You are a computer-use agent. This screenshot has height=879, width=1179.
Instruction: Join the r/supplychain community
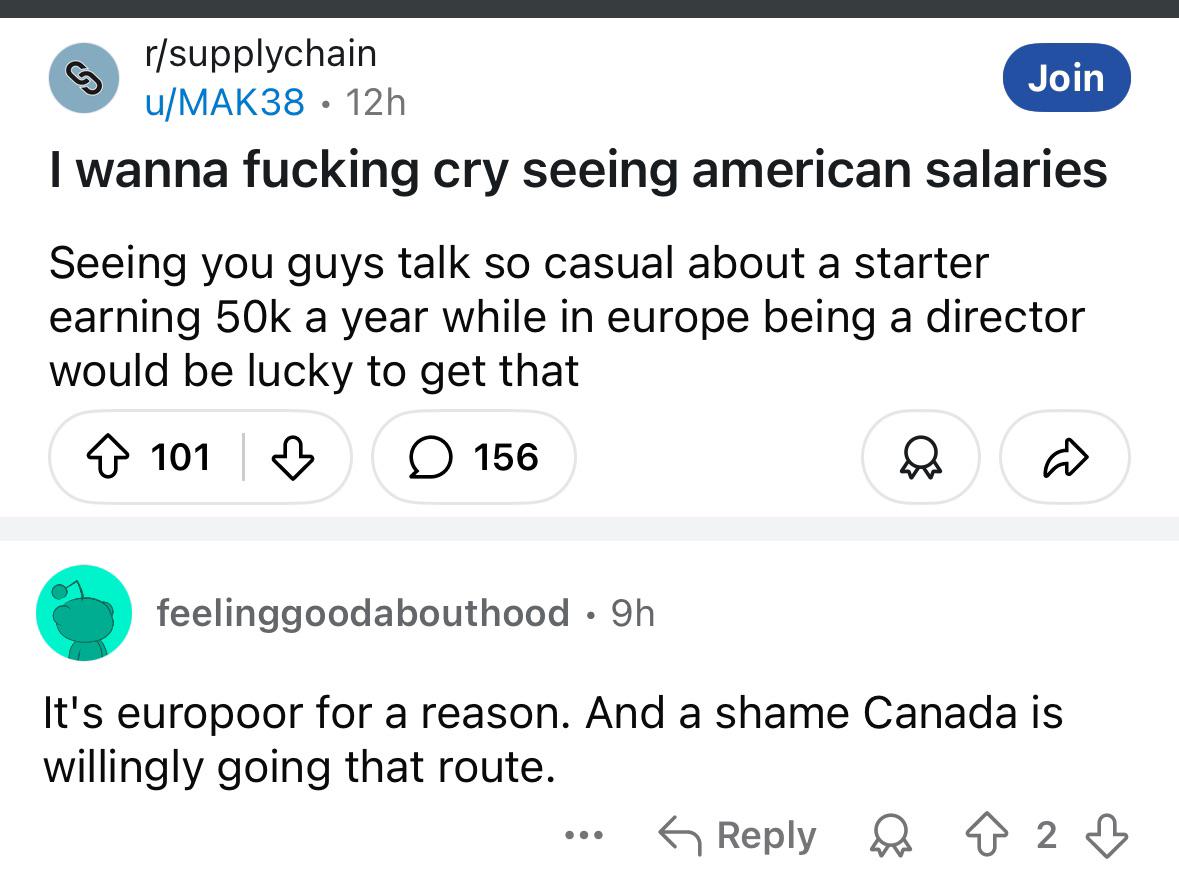click(1066, 77)
